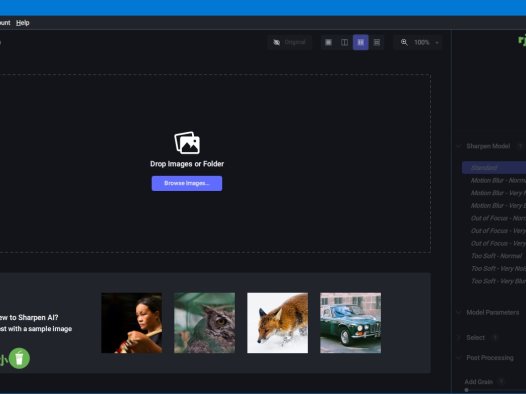
Task: Select Too Soft - Very Noisy model
Action: pyautogui.click(x=498, y=269)
